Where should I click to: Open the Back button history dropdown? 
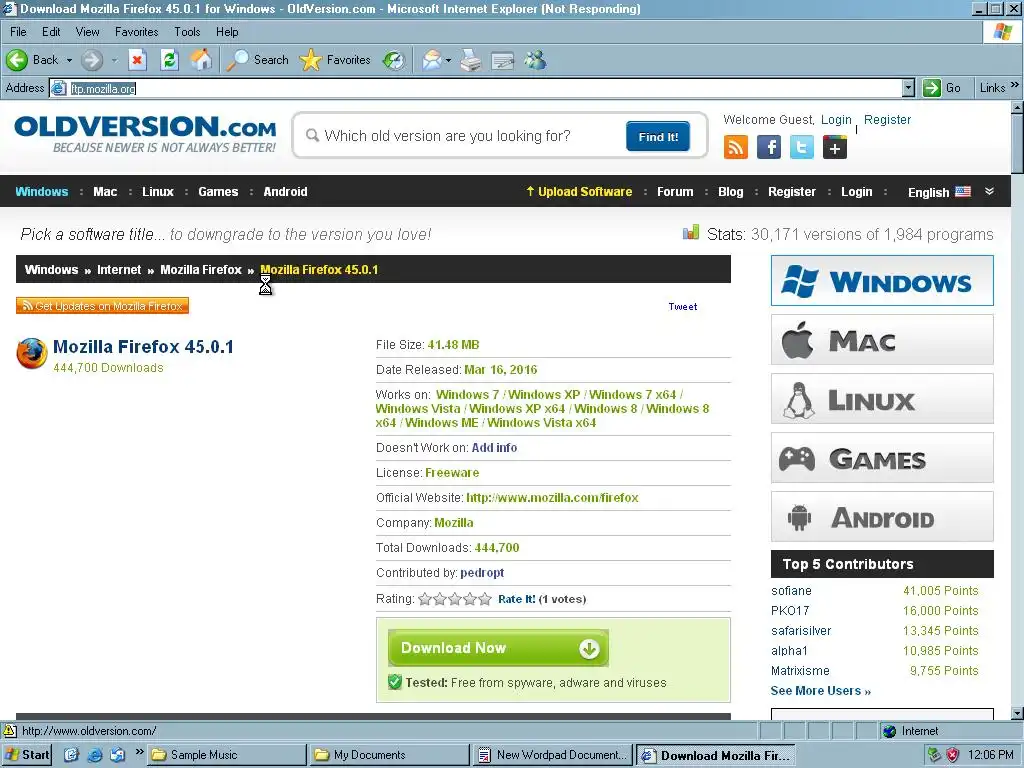(x=69, y=60)
